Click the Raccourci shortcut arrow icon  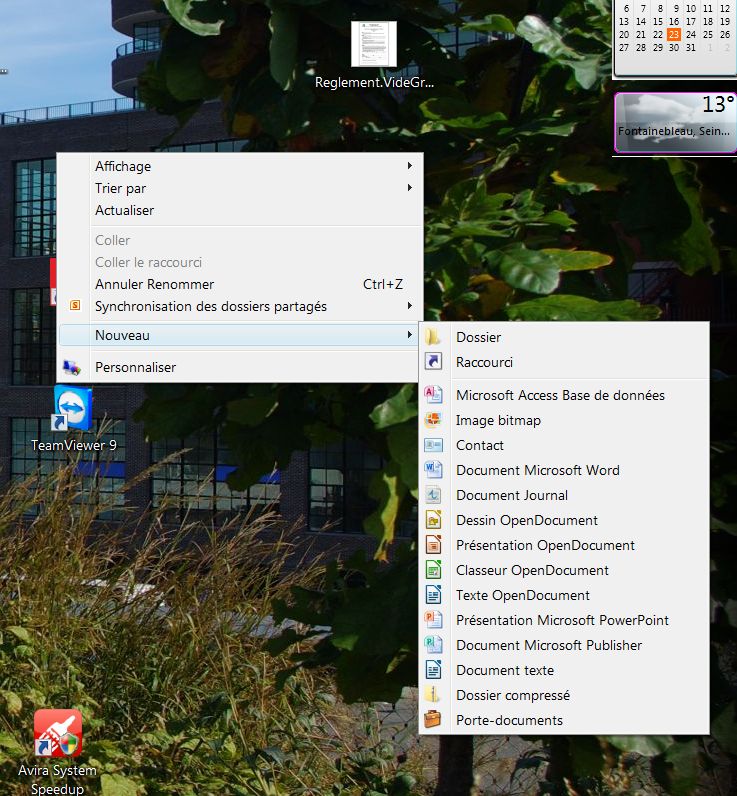coord(433,363)
